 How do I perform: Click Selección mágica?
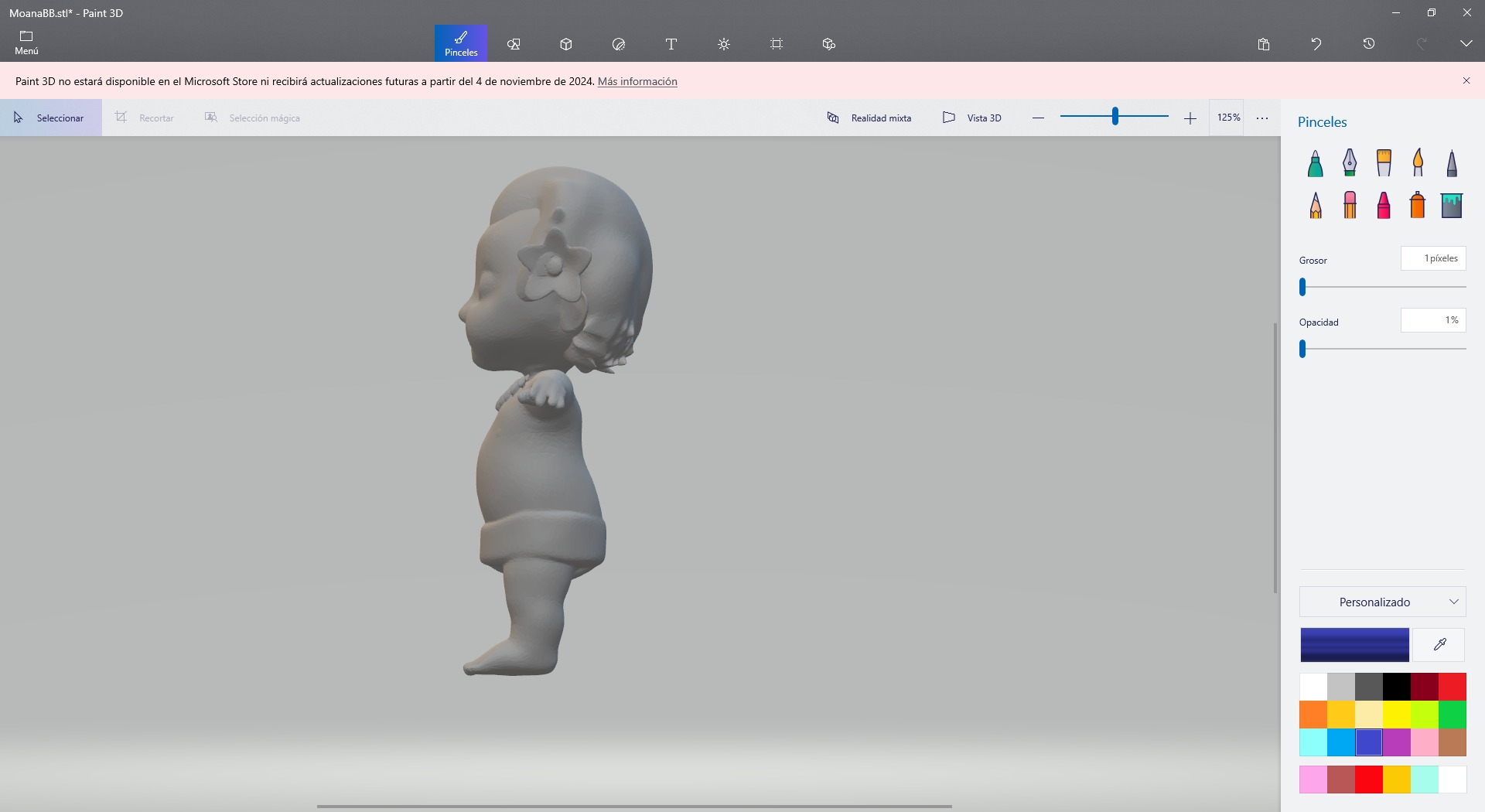click(252, 118)
